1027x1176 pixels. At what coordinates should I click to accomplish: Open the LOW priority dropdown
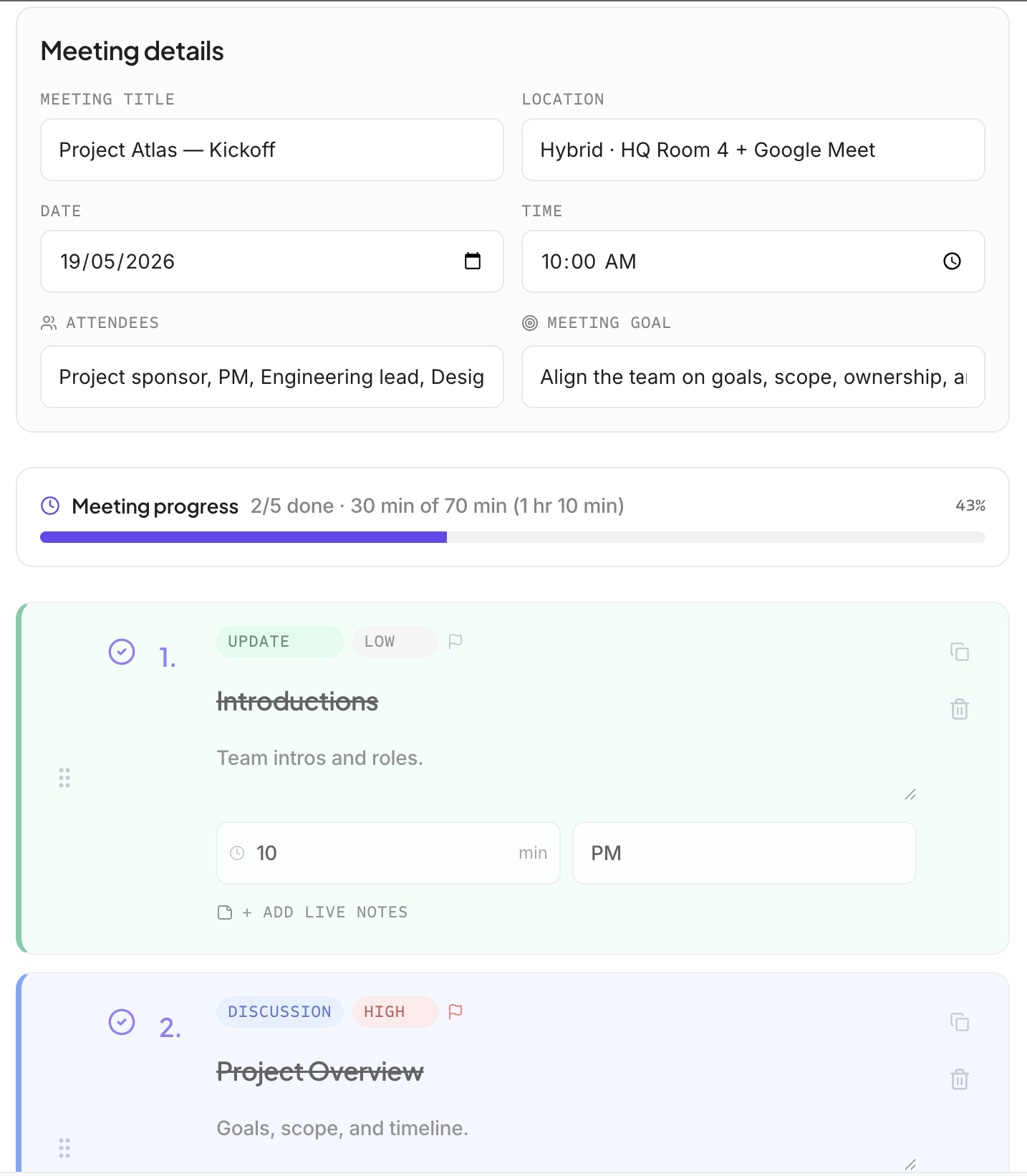395,642
